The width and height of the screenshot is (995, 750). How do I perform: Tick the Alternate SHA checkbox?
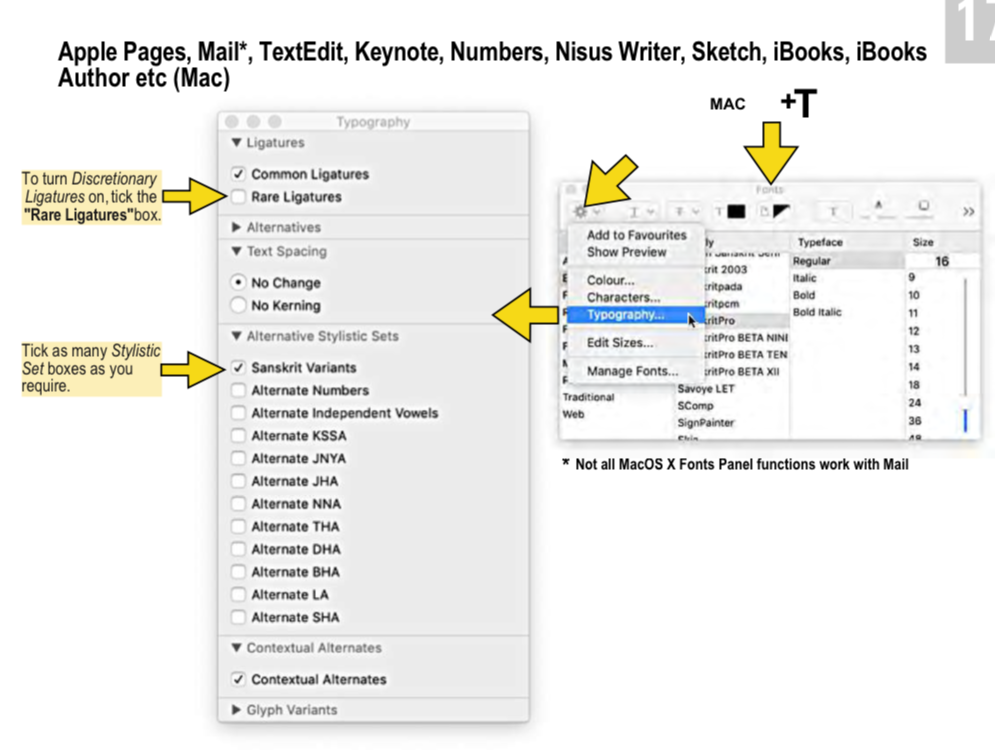[x=239, y=617]
